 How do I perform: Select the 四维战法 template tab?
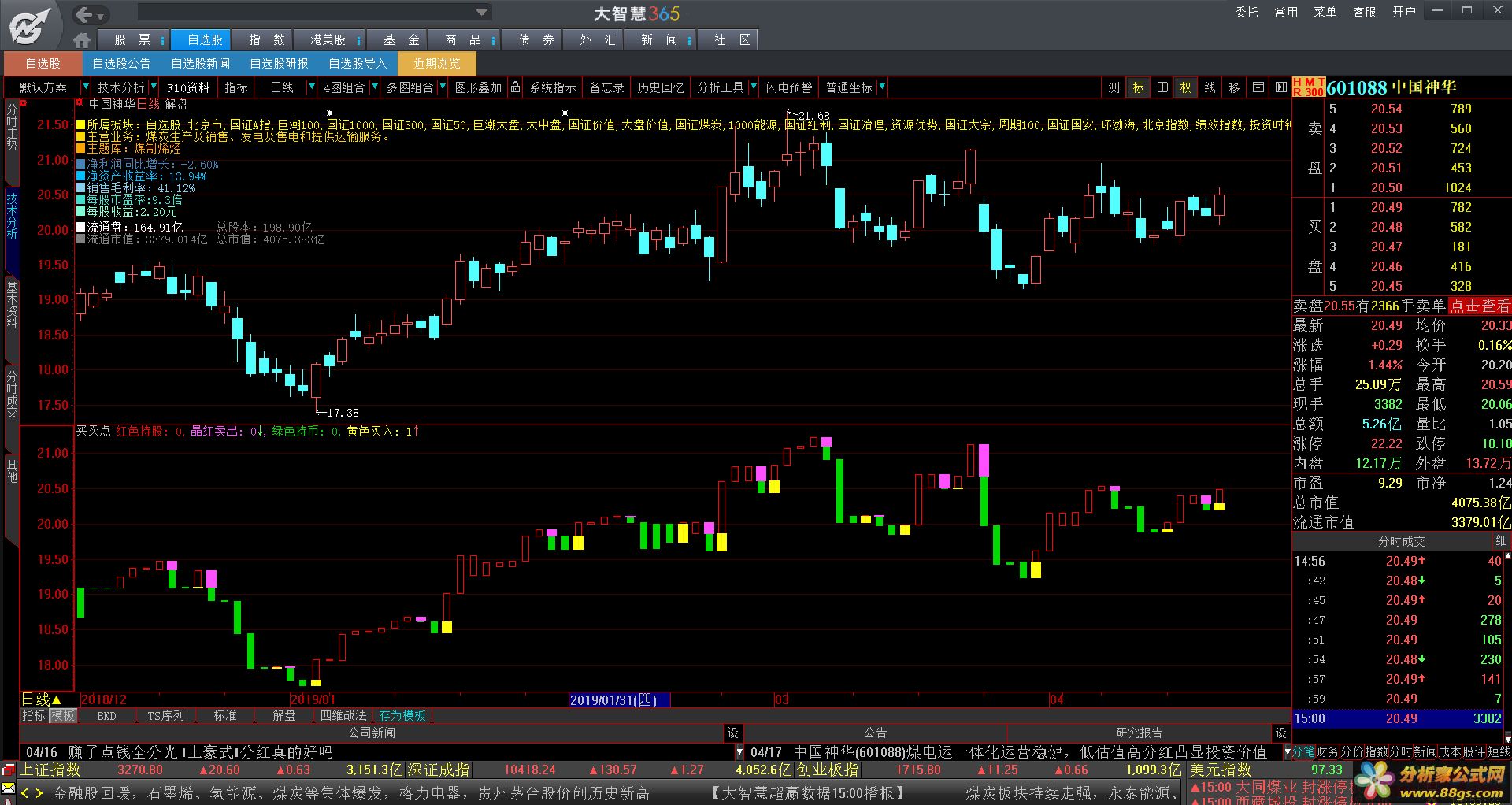coord(343,715)
